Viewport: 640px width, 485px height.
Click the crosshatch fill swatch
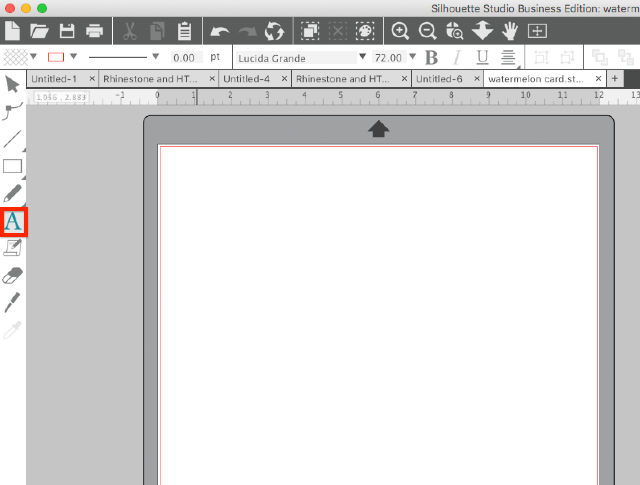[16, 57]
